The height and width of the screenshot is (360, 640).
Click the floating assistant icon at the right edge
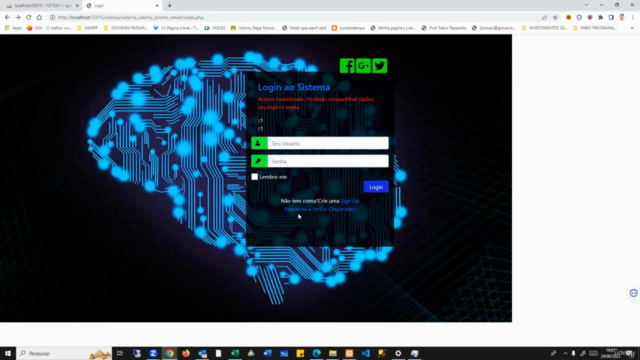click(x=633, y=293)
